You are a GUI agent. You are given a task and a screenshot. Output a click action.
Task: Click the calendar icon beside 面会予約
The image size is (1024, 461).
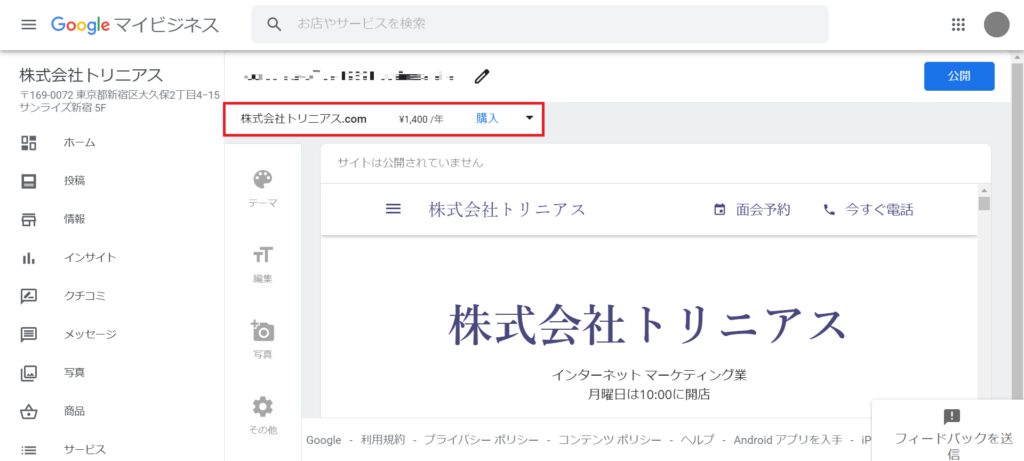(720, 210)
